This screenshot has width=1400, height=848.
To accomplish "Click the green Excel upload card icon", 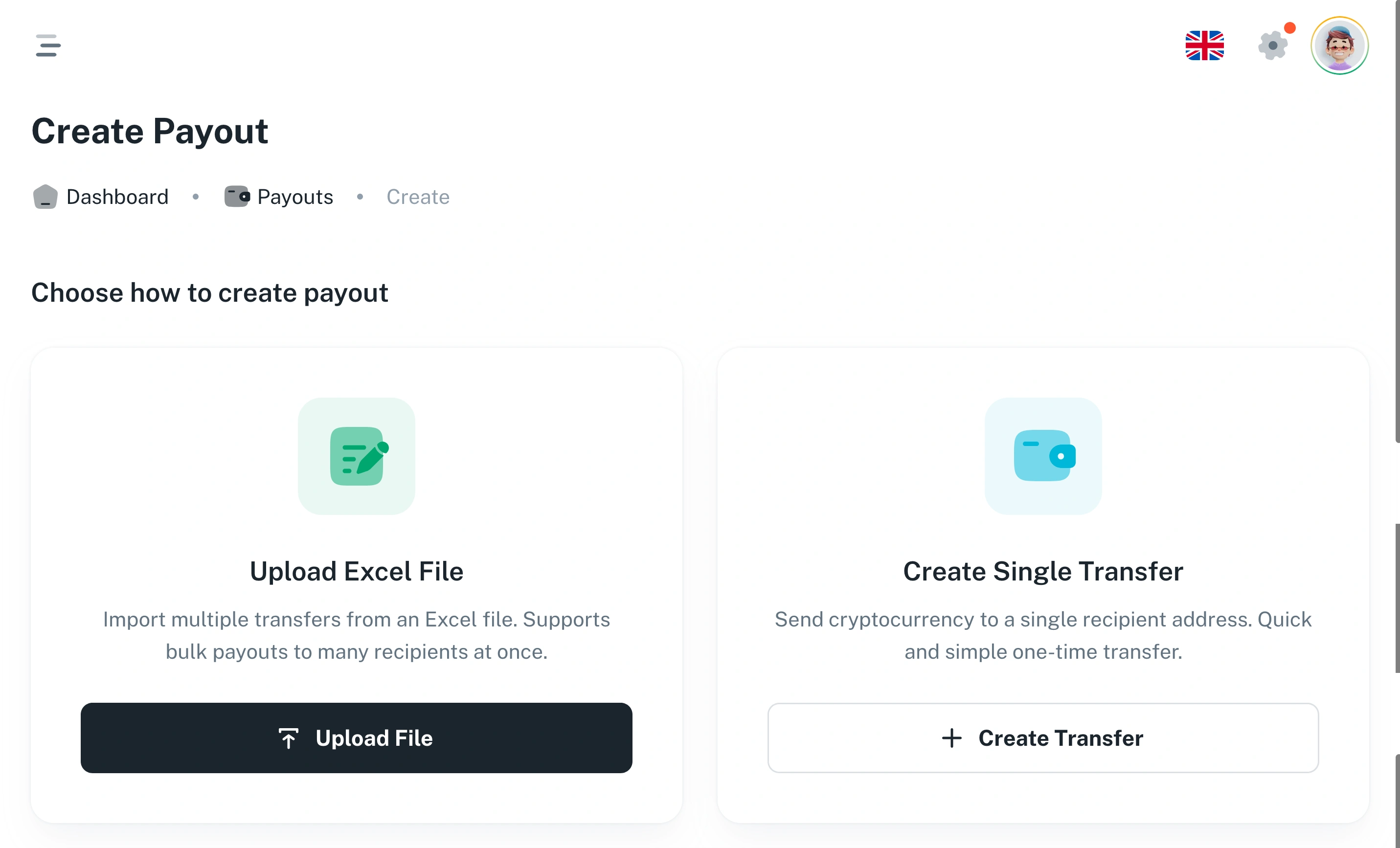I will tap(356, 456).
